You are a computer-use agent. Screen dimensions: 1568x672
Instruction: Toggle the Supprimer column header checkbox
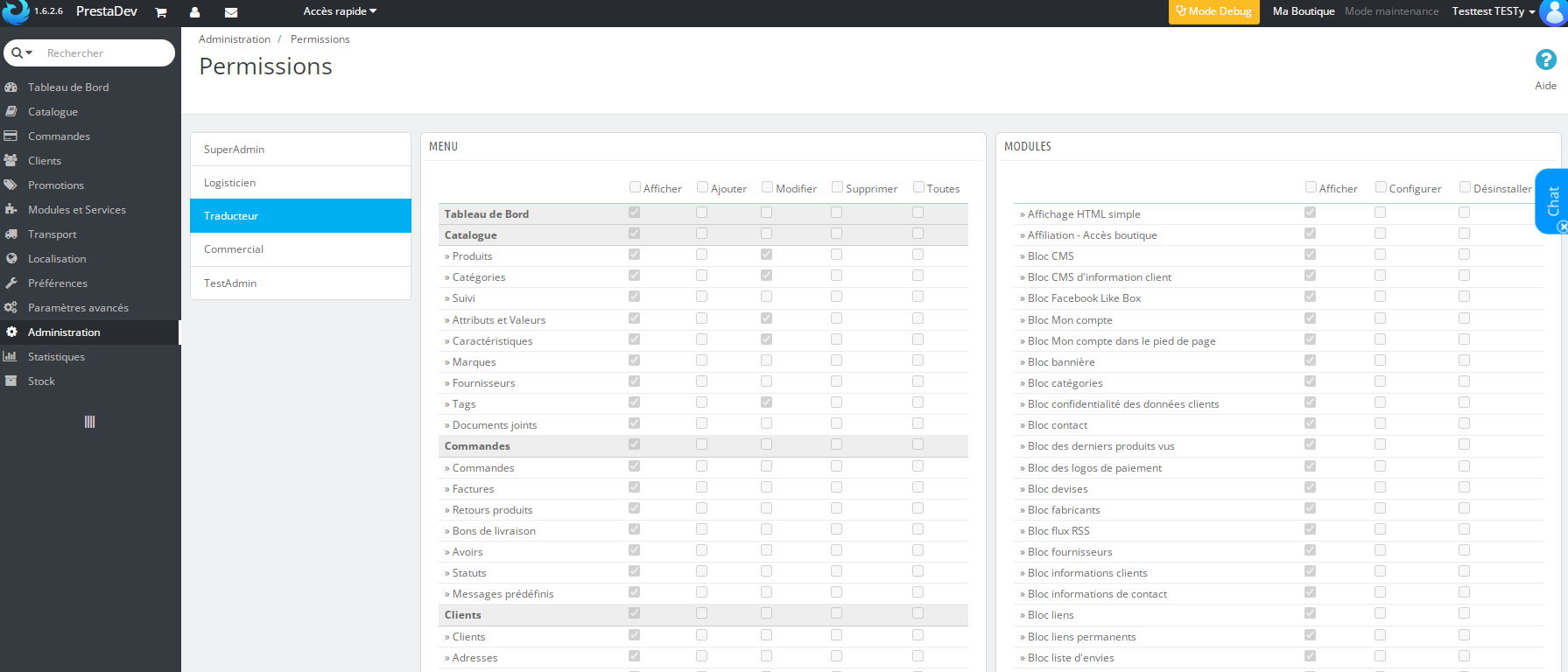tap(837, 187)
